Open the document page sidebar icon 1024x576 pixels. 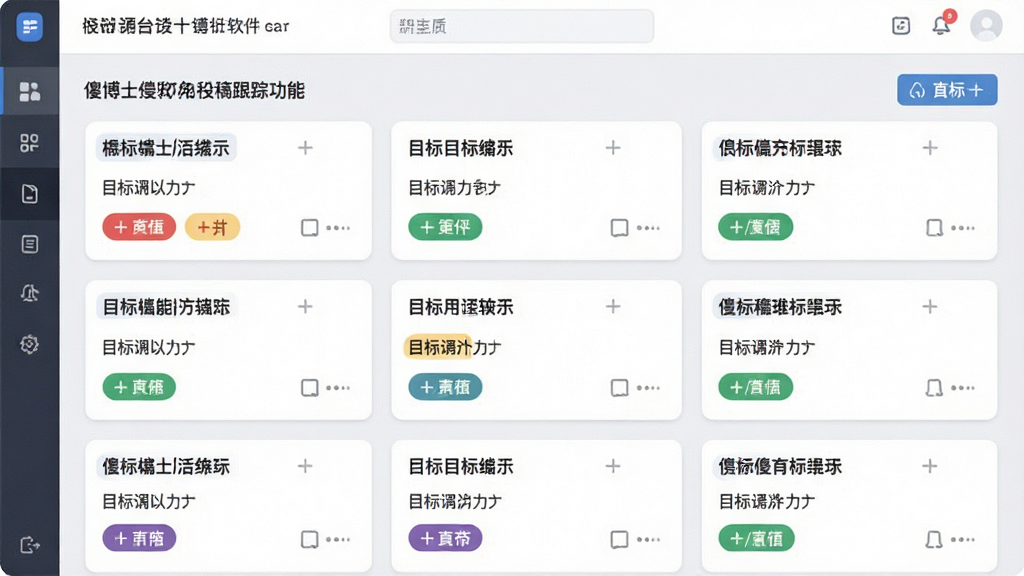(29, 194)
